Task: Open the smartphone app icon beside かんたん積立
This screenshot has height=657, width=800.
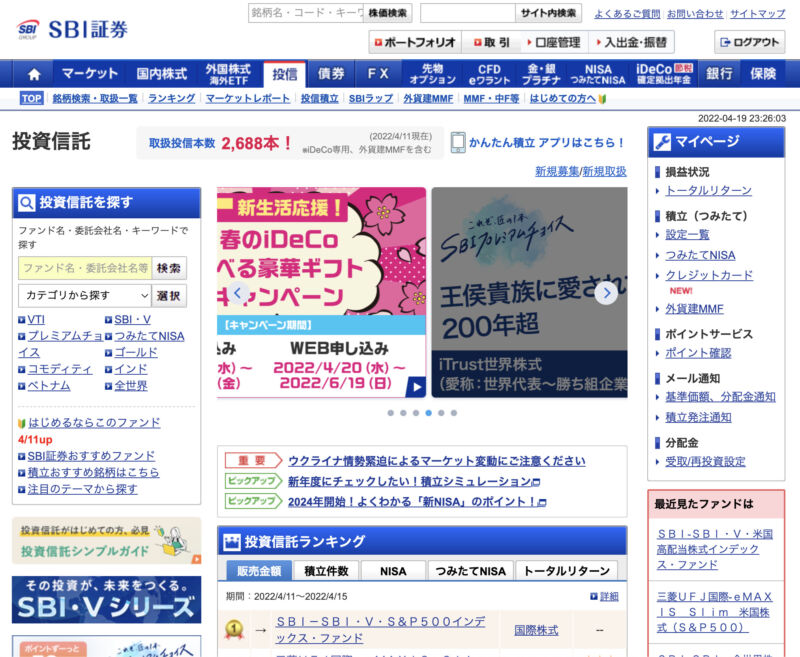Action: tap(458, 143)
